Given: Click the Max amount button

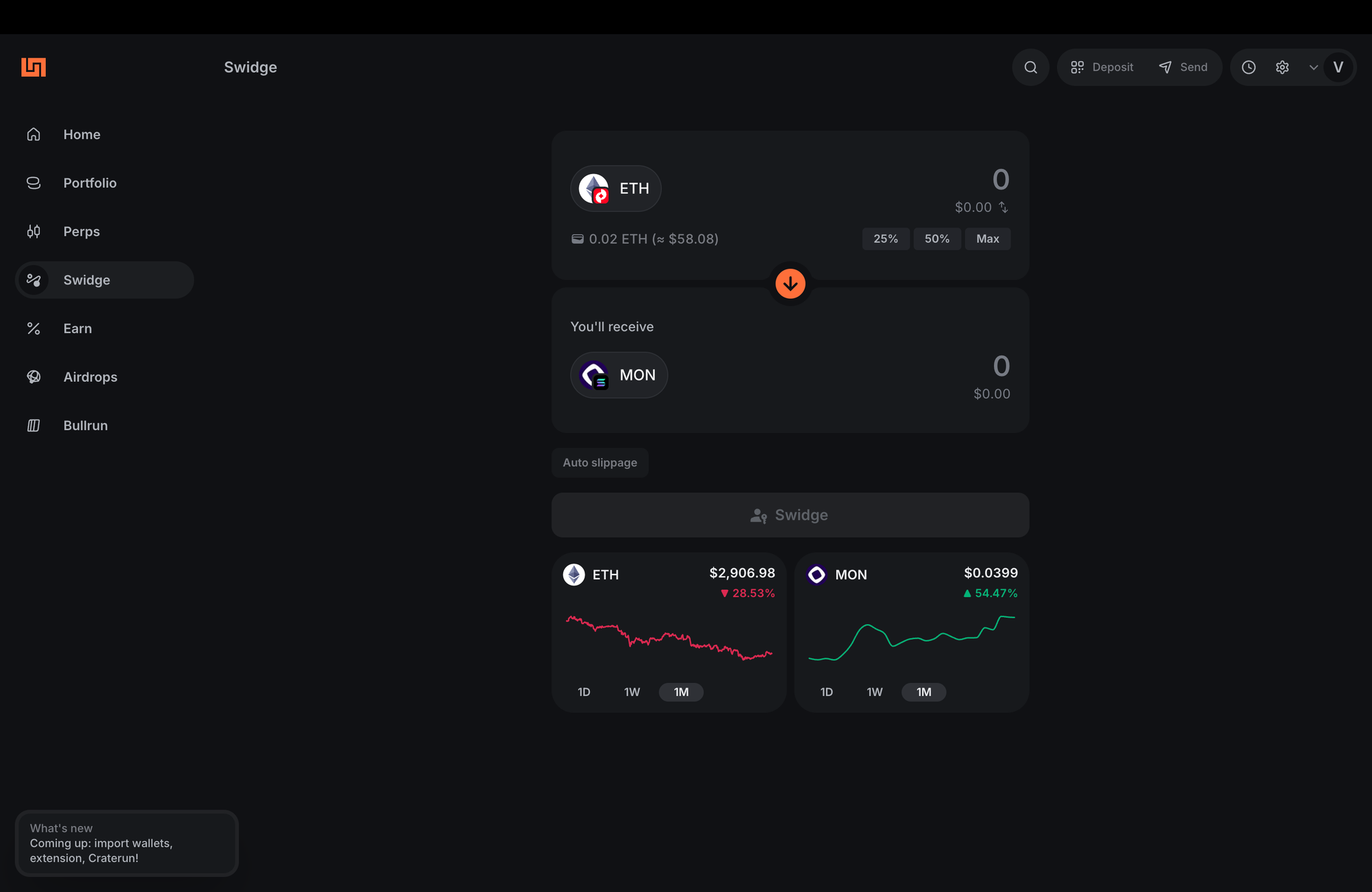Looking at the screenshot, I should click(x=987, y=239).
